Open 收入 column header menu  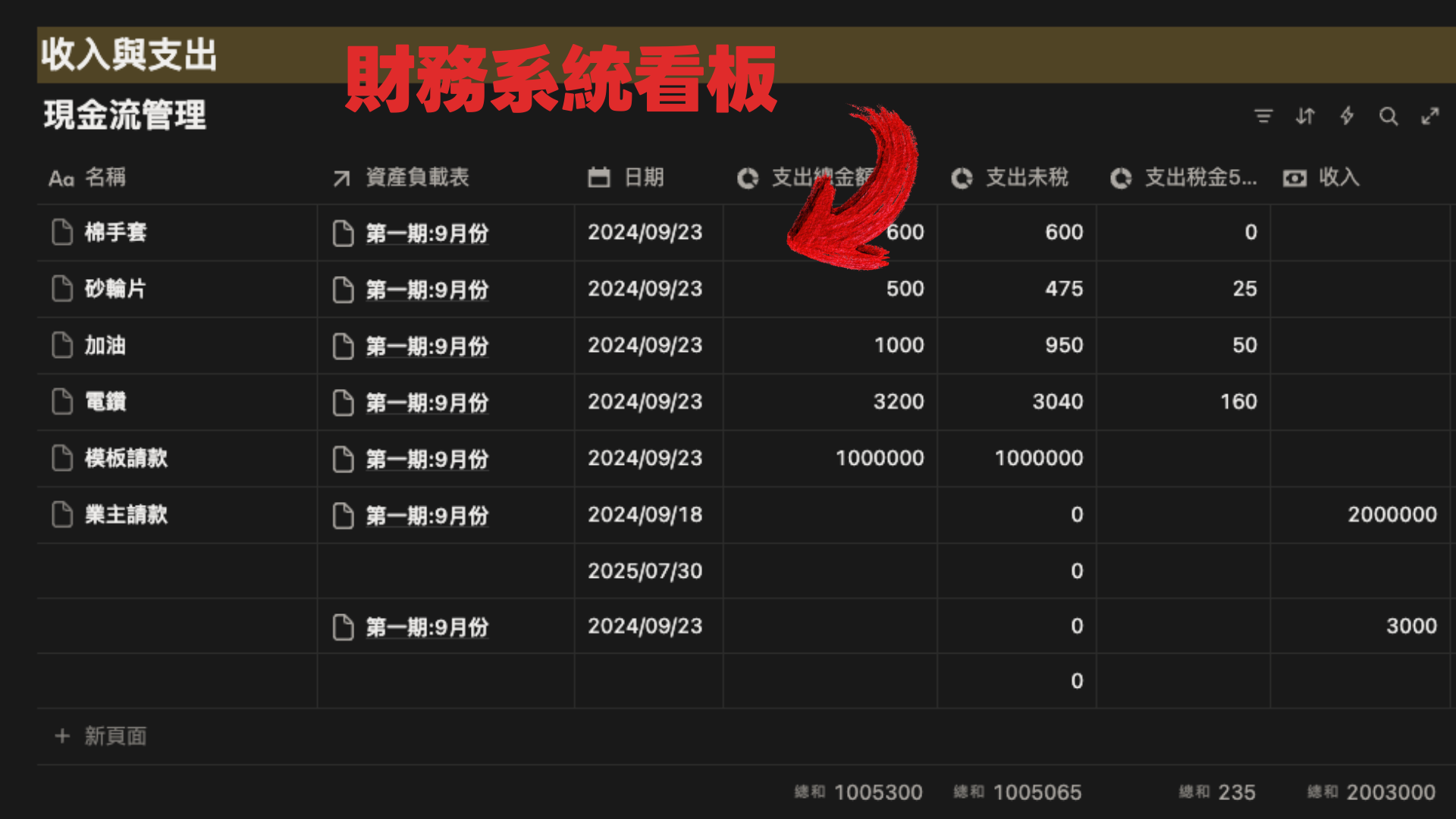(x=1338, y=177)
